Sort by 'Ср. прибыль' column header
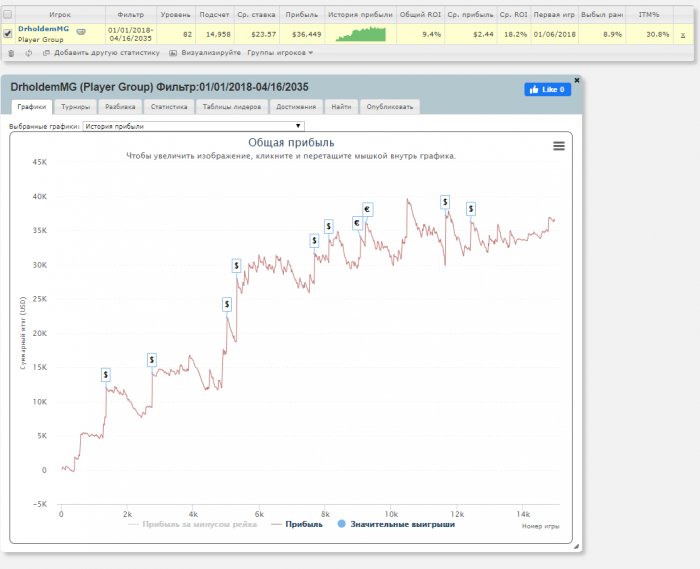This screenshot has height=569, width=700. (470, 15)
